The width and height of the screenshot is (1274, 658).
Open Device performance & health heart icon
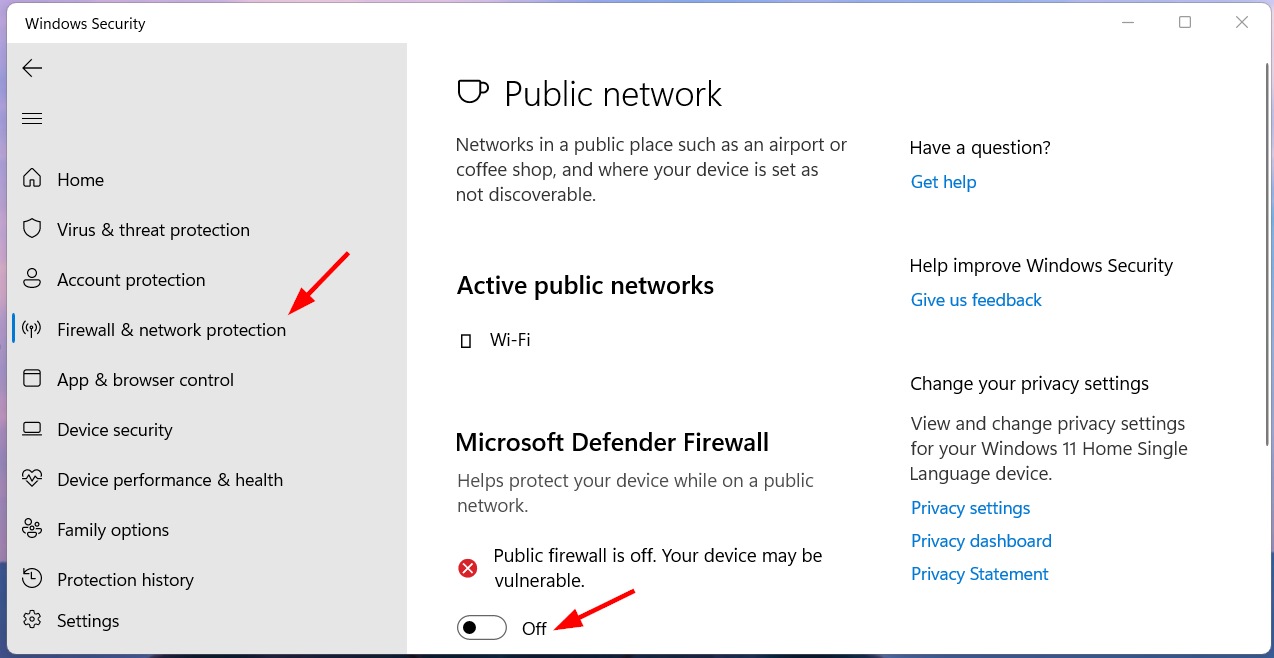click(x=32, y=479)
